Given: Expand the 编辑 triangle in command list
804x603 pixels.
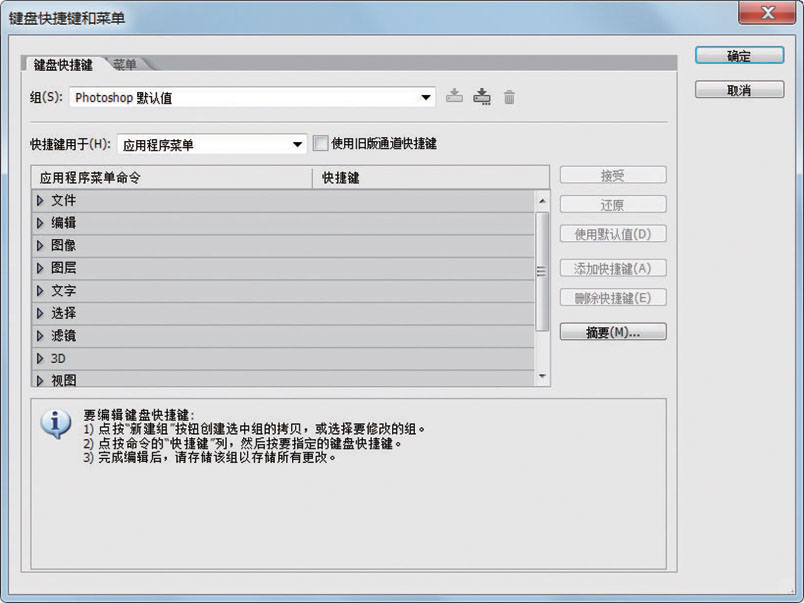Looking at the screenshot, I should [x=41, y=223].
